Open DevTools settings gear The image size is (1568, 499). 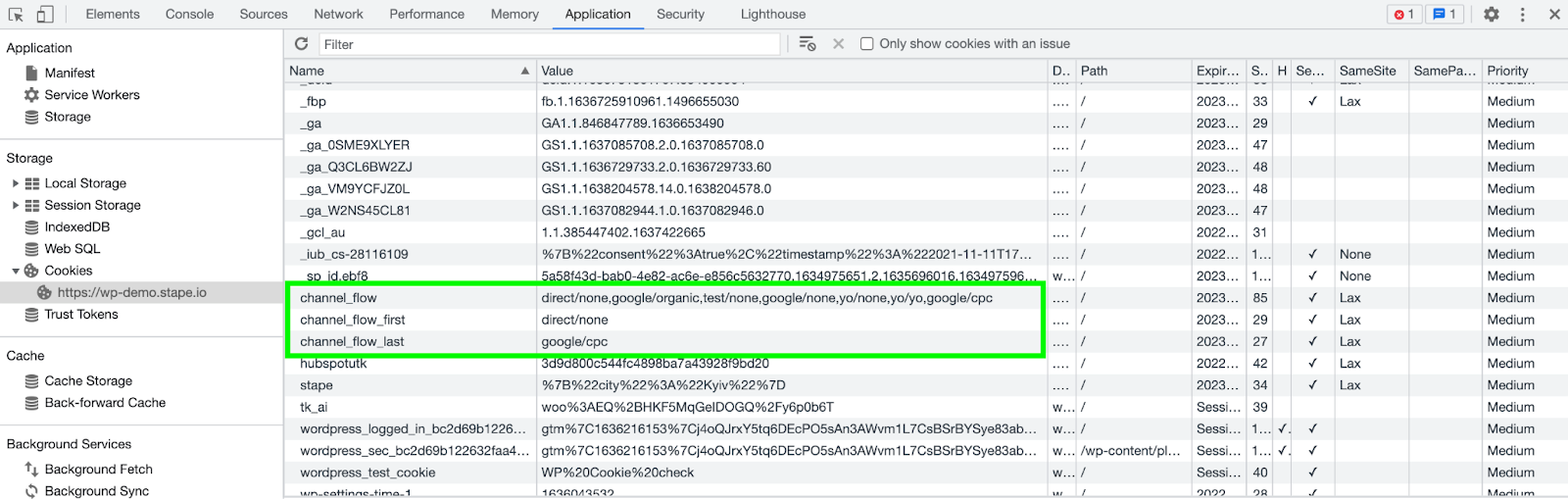(1491, 14)
